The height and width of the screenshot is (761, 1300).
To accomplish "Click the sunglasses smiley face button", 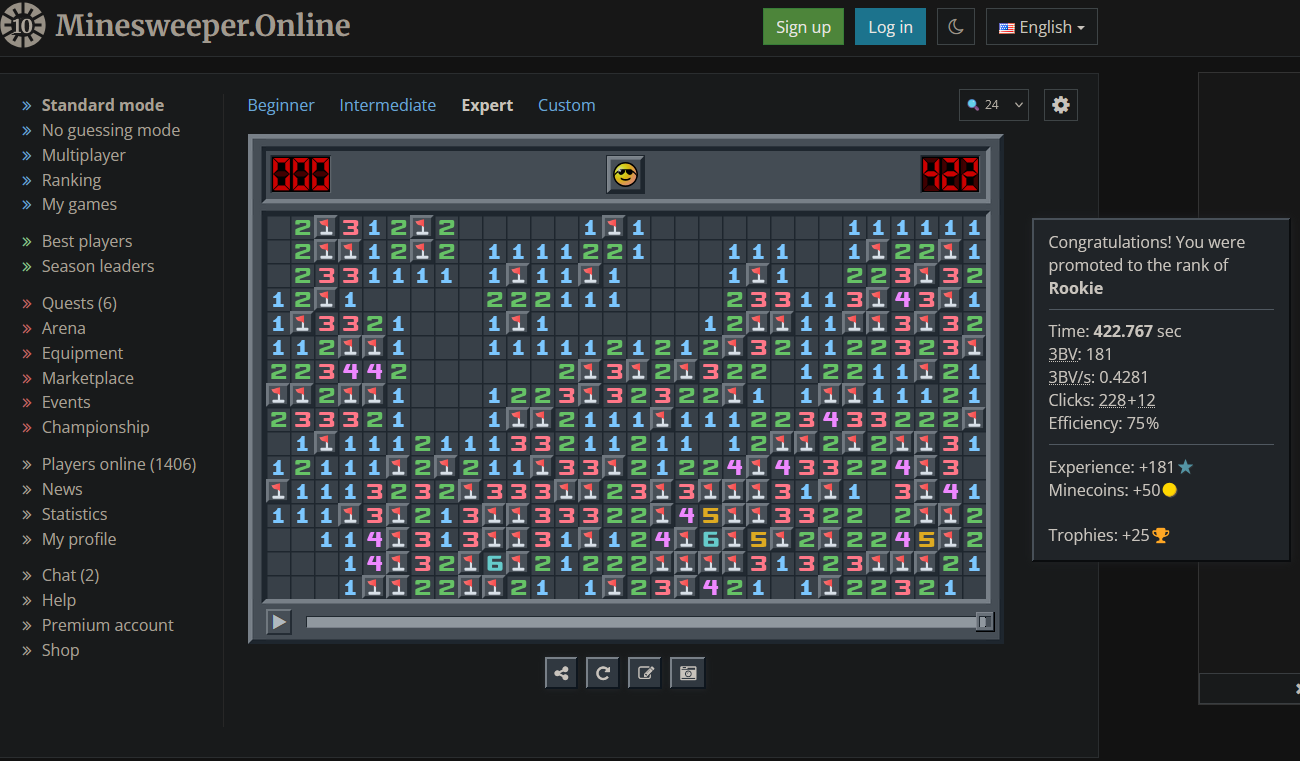I will tap(626, 175).
